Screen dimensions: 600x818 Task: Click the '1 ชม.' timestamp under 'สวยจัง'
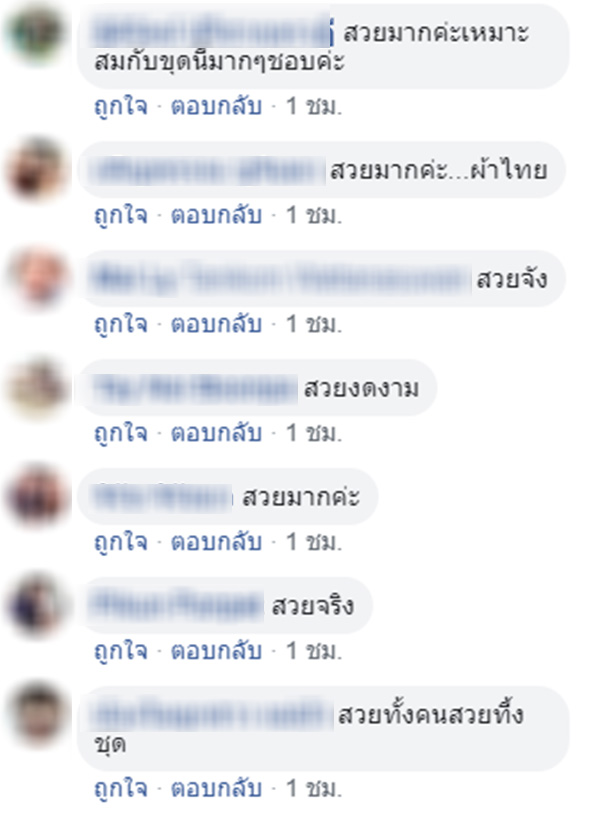(314, 324)
